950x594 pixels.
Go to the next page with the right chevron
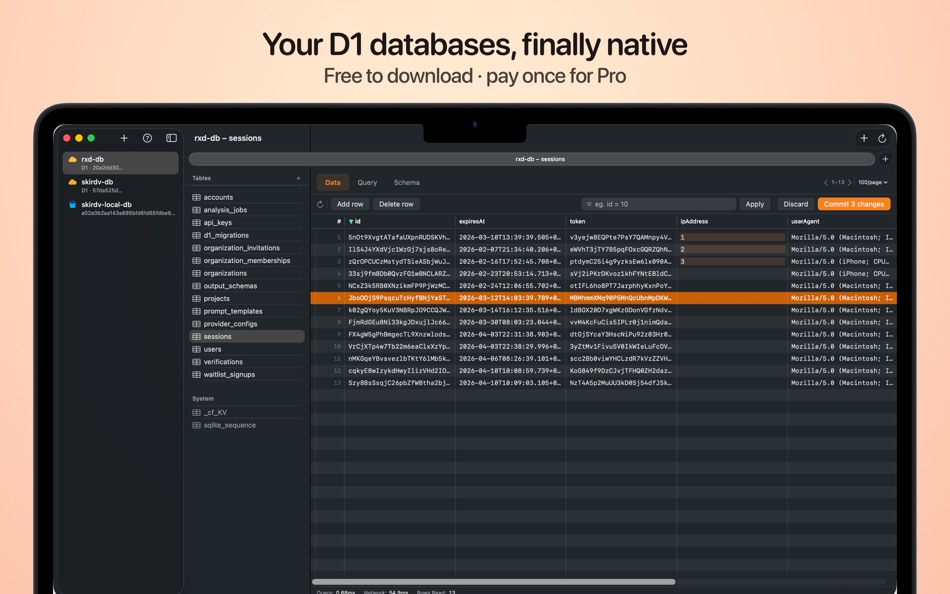tap(849, 182)
